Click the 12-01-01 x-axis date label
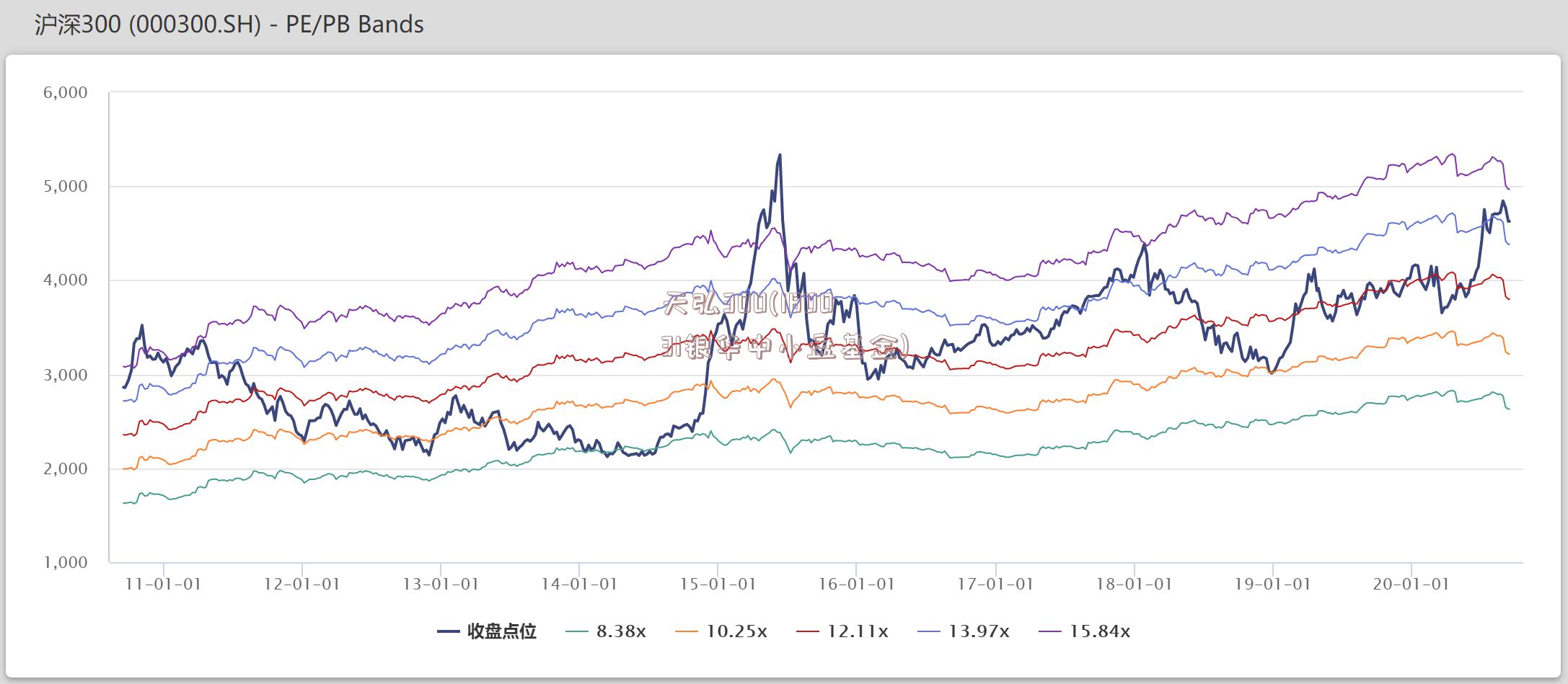Screen dimensions: 1568x684 click(x=301, y=584)
